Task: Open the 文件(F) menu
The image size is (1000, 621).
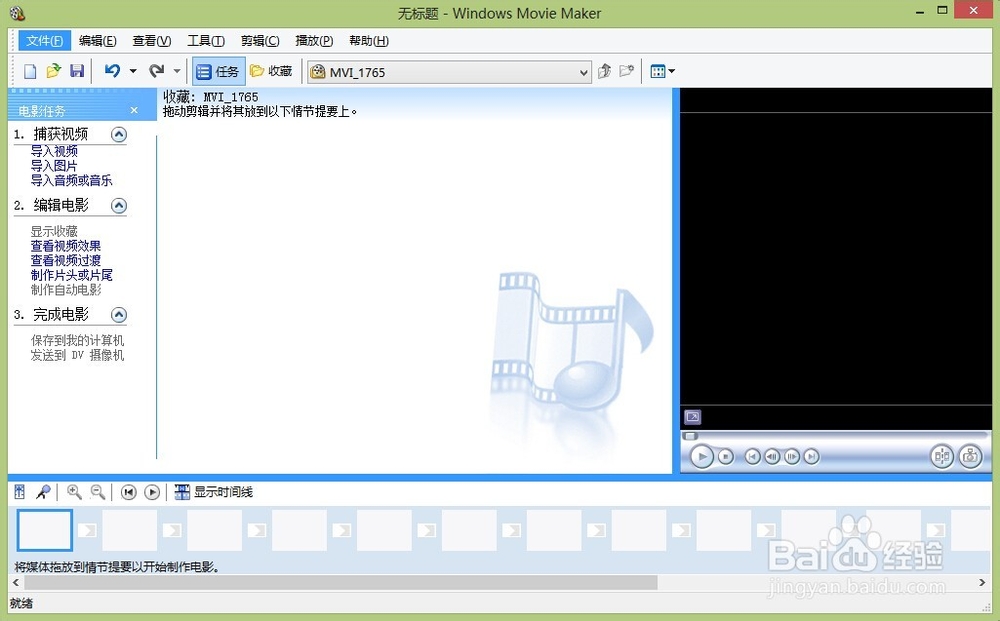Action: tap(44, 41)
